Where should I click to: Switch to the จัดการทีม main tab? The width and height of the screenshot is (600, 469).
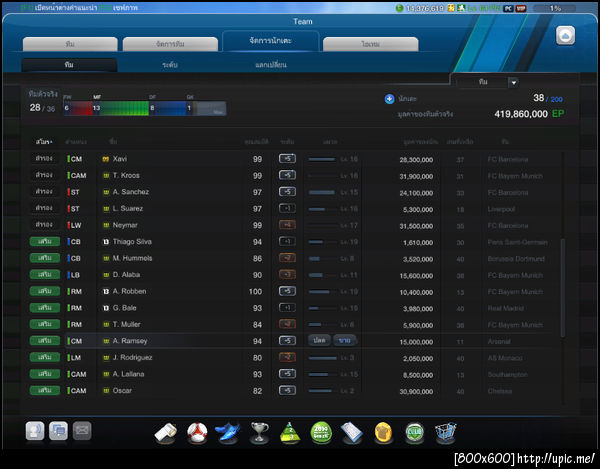(170, 44)
